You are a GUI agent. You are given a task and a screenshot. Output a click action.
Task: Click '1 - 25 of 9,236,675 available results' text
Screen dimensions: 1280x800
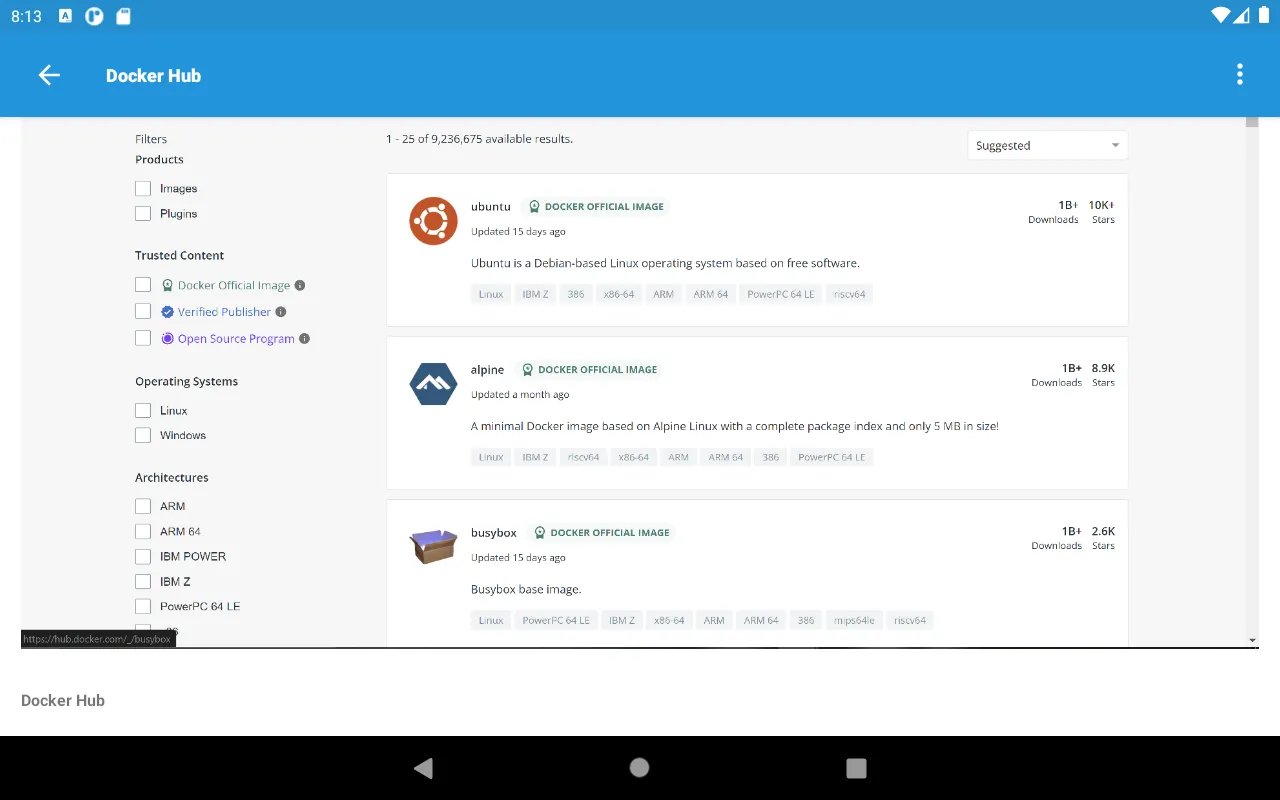(x=479, y=139)
